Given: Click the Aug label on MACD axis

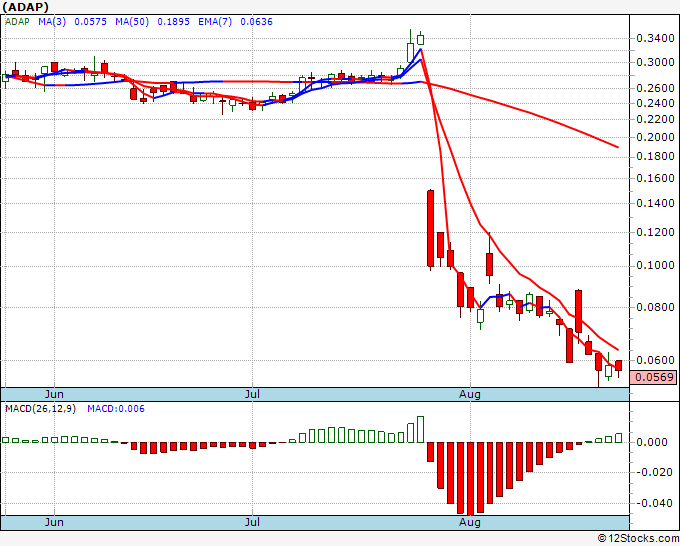Looking at the screenshot, I should point(470,522).
